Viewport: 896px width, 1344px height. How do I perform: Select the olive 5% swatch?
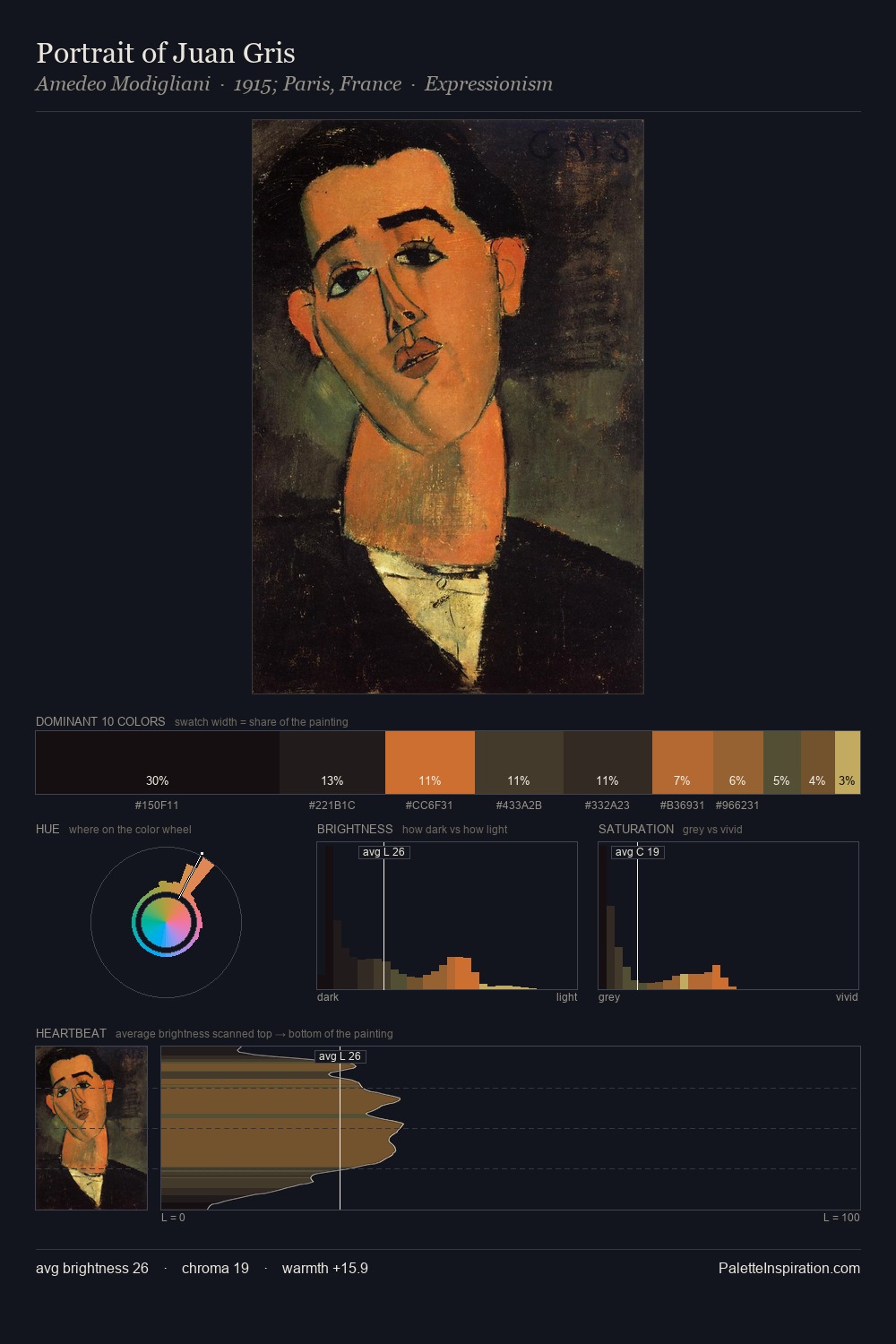tap(782, 762)
